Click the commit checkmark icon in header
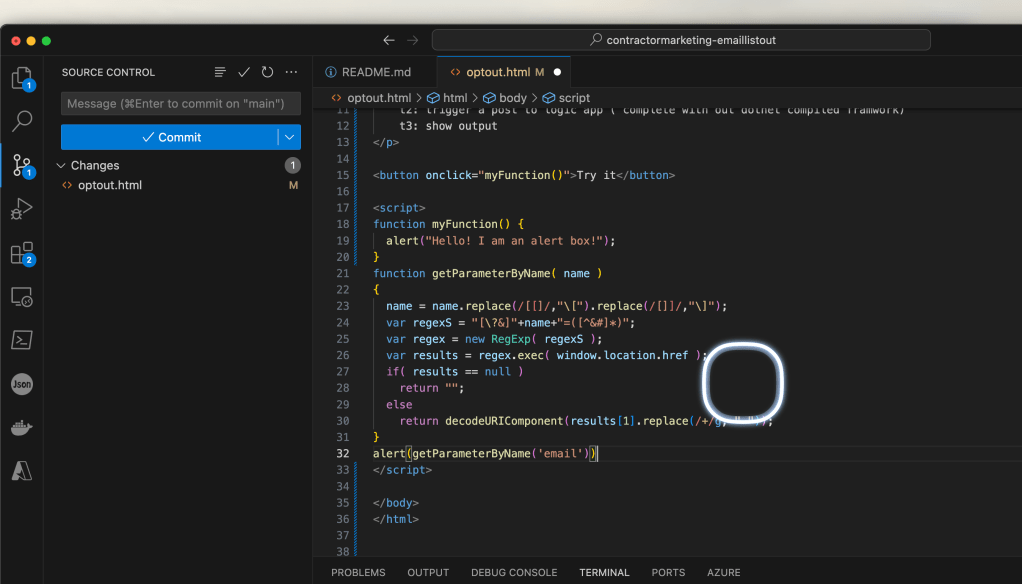Image resolution: width=1022 pixels, height=584 pixels. [244, 72]
